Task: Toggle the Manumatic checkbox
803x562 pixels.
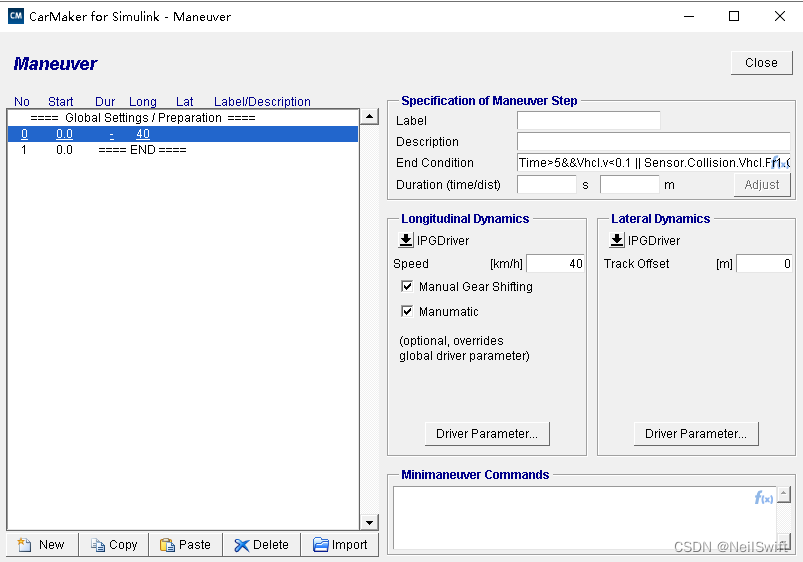Action: (407, 311)
